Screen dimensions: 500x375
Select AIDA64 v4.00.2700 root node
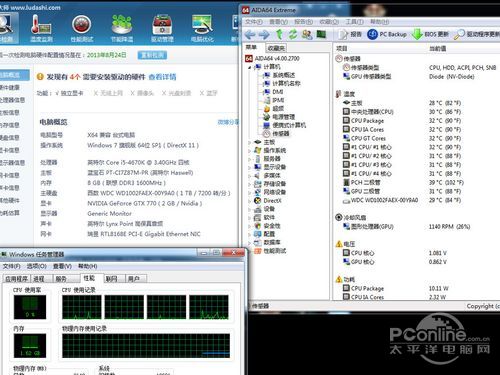(277, 58)
